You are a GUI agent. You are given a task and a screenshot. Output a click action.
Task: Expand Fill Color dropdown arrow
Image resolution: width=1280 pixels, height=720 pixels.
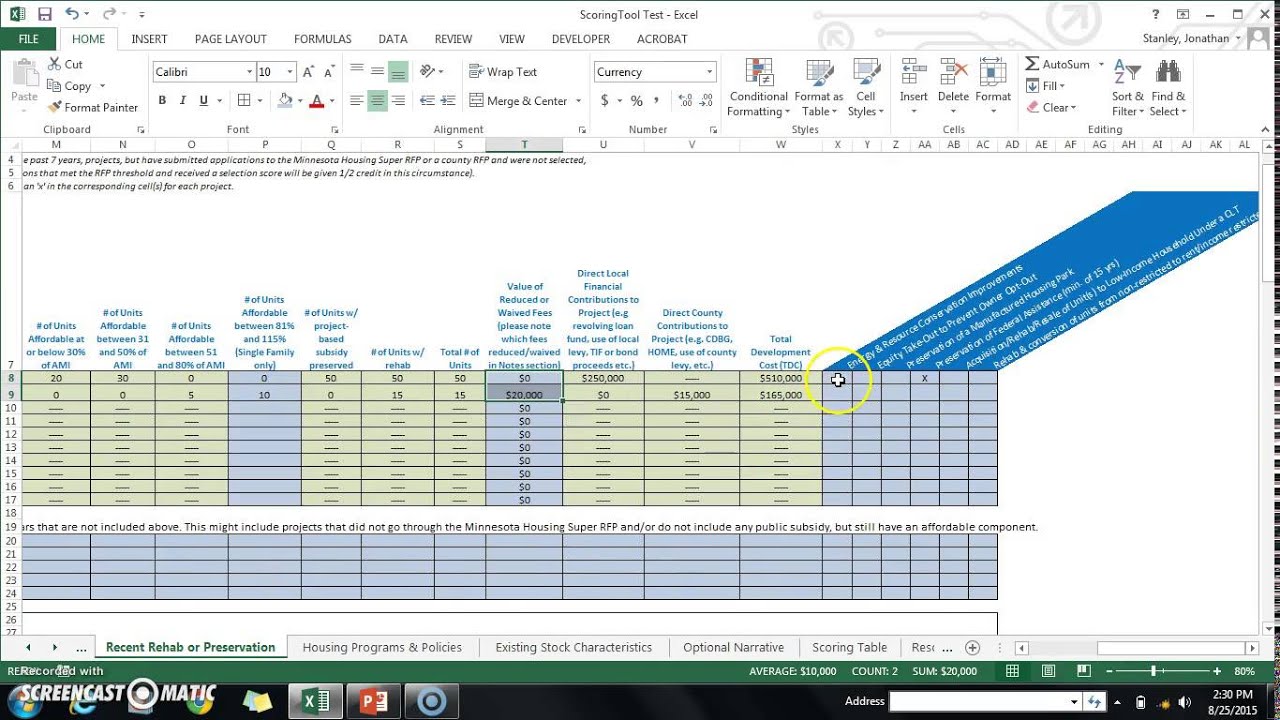(x=300, y=101)
